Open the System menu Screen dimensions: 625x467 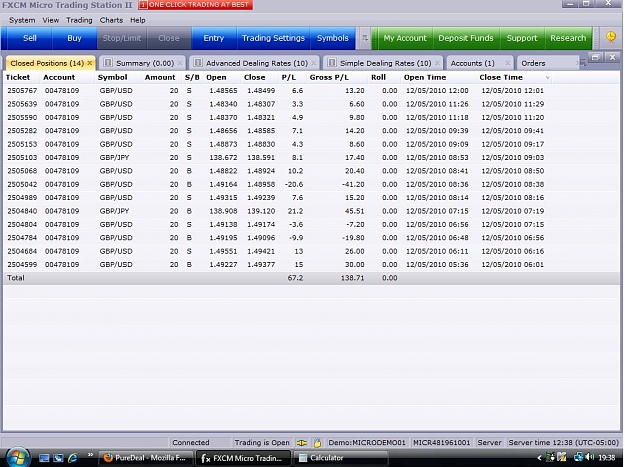(x=22, y=20)
